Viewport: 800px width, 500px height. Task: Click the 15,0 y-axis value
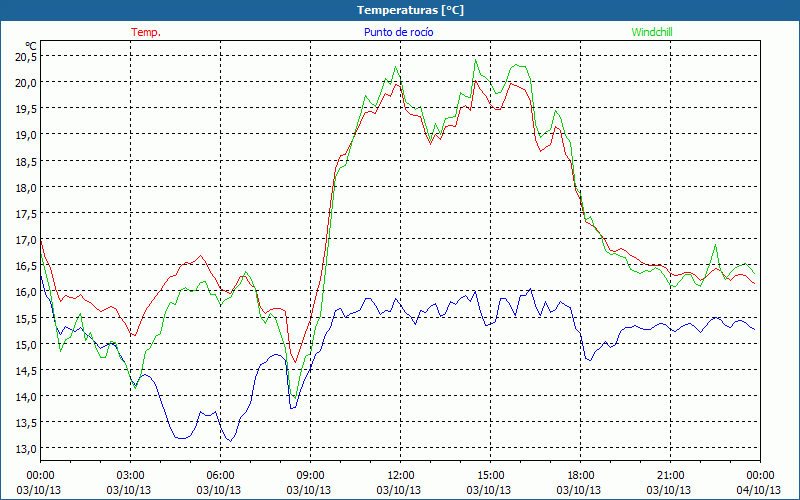tap(26, 344)
